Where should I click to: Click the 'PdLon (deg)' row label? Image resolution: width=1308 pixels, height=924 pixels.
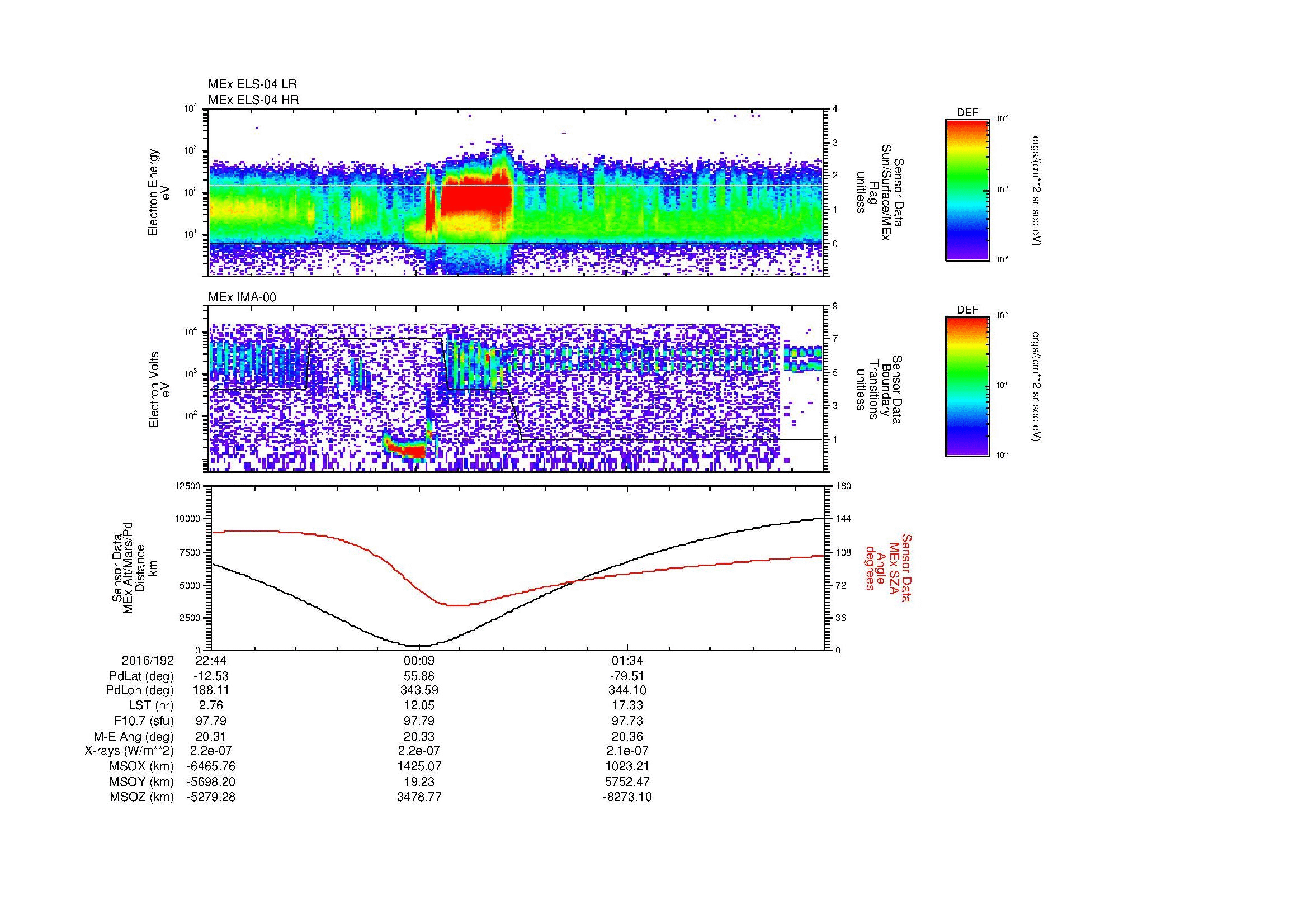[140, 691]
